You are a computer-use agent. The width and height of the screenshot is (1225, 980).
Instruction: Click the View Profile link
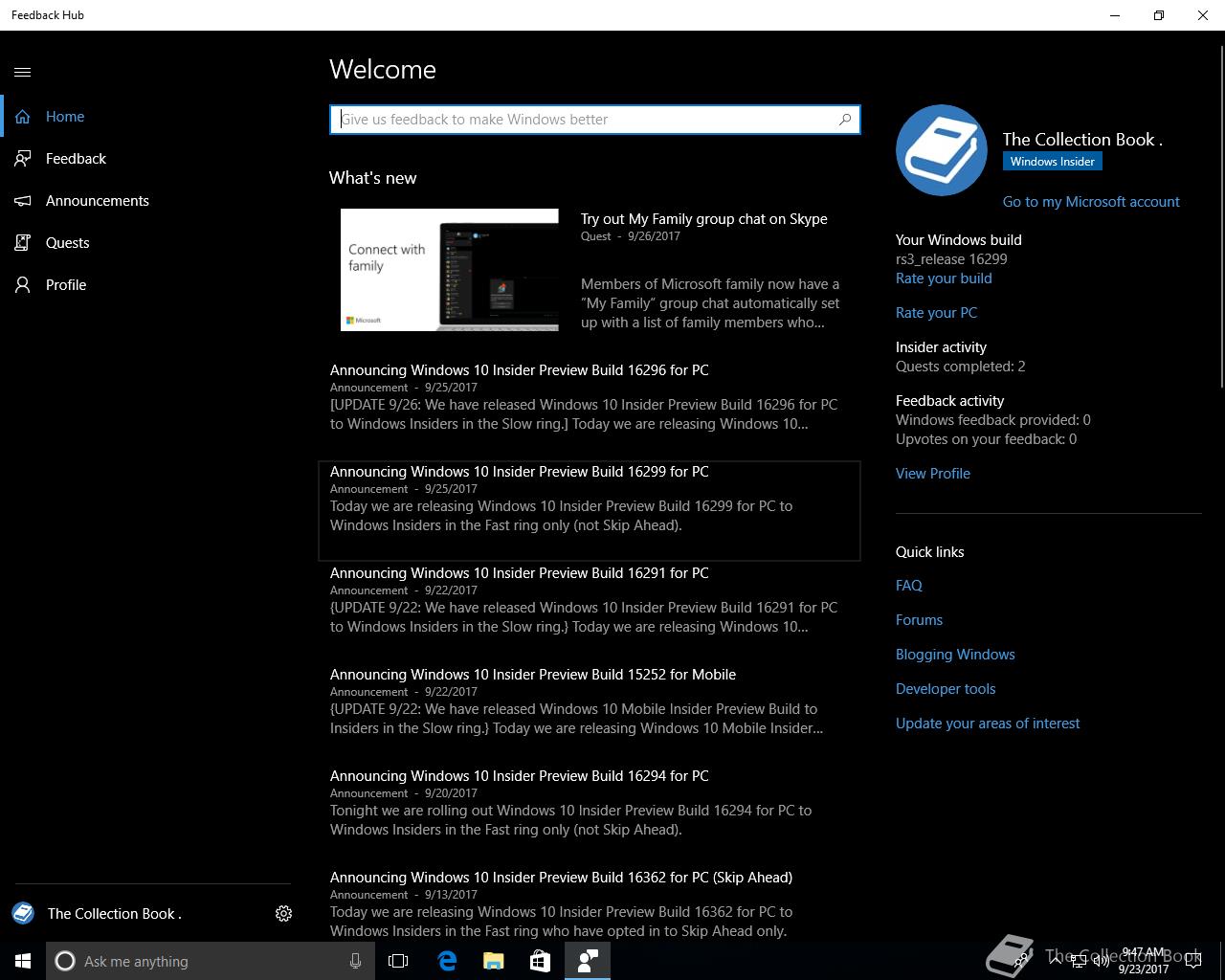[933, 474]
